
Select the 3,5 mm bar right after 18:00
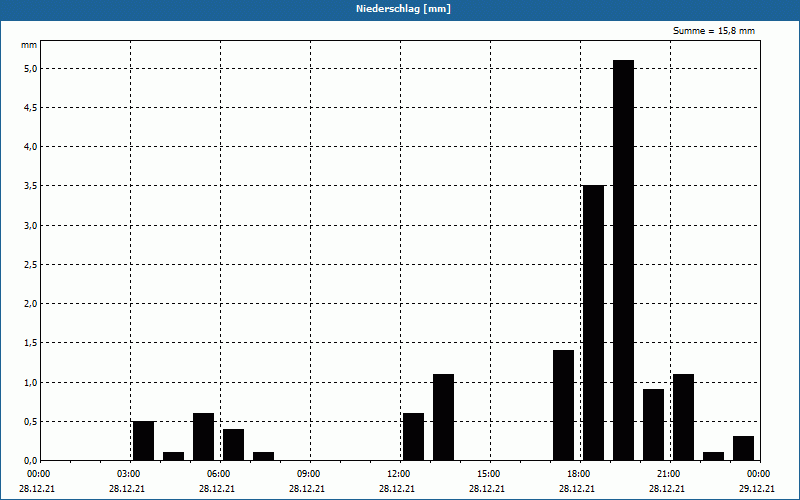pyautogui.click(x=593, y=323)
